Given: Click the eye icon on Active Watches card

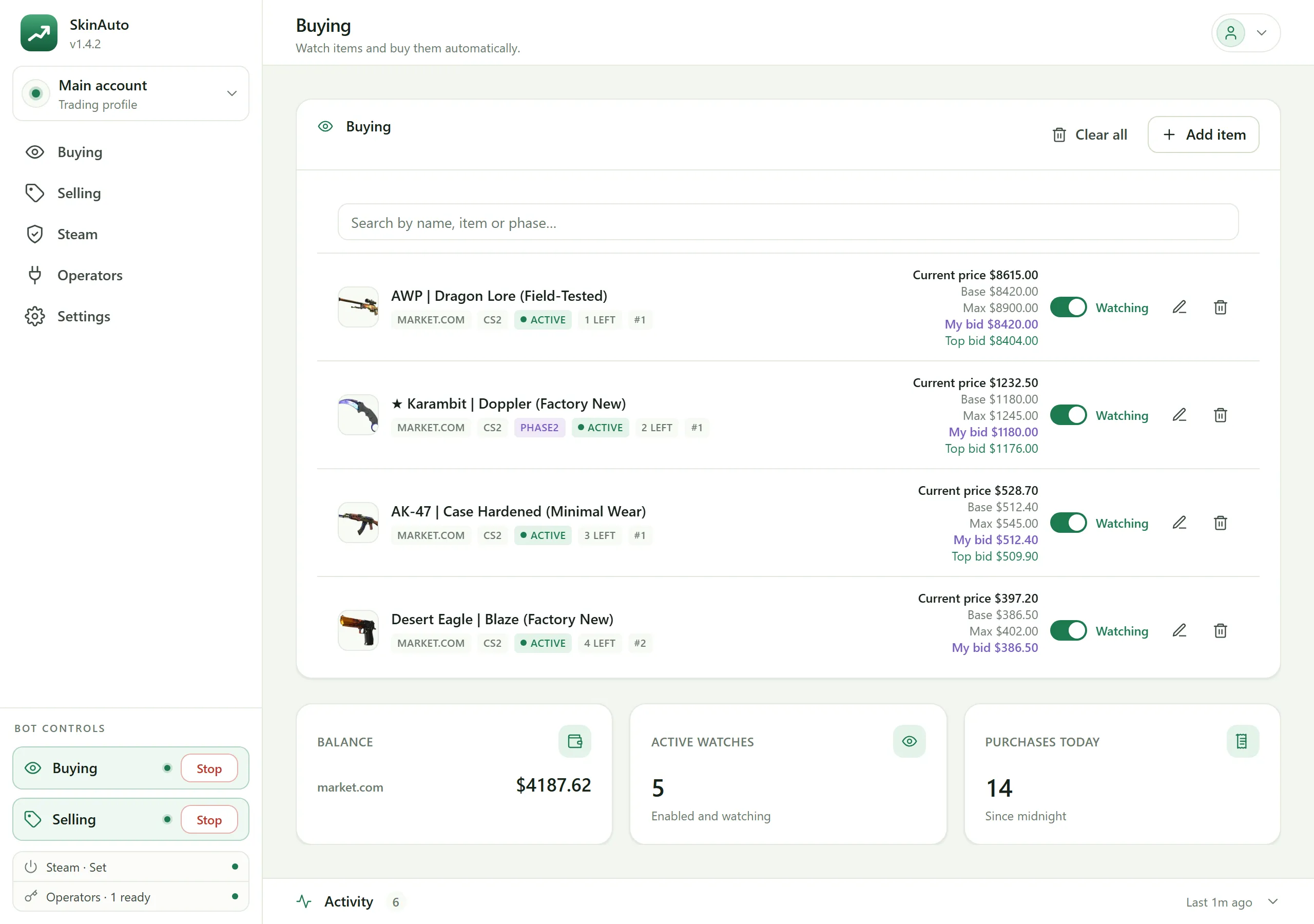Looking at the screenshot, I should pos(909,741).
